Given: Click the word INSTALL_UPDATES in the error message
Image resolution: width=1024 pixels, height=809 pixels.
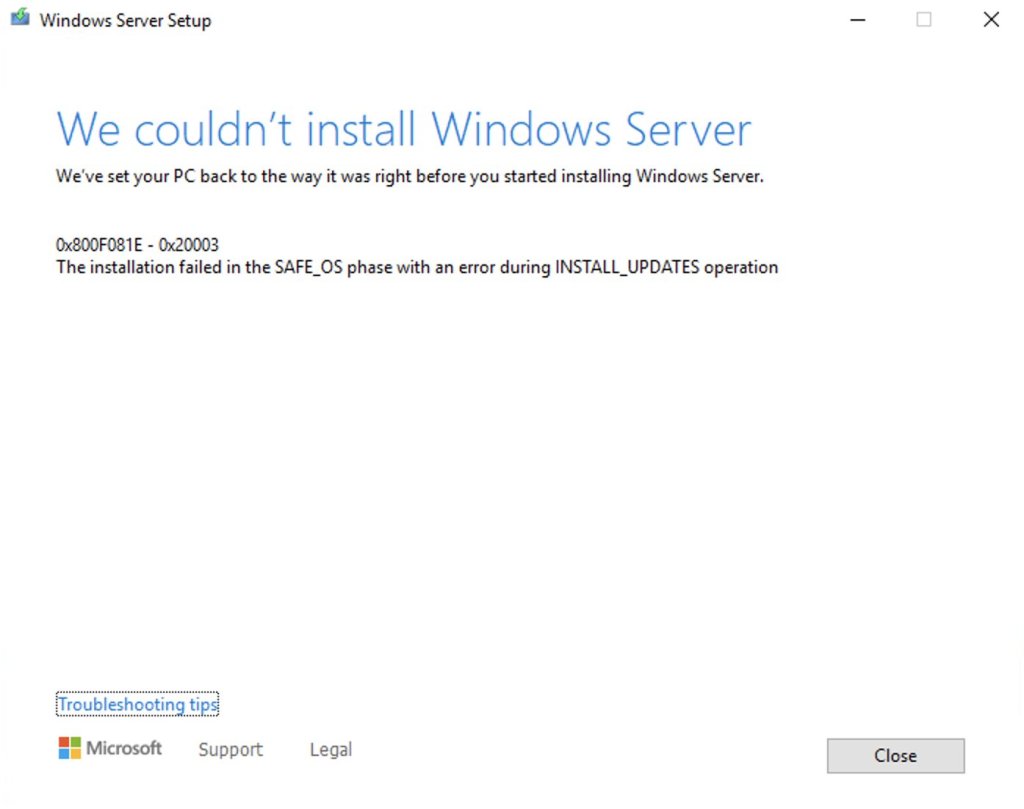Looking at the screenshot, I should tap(627, 267).
